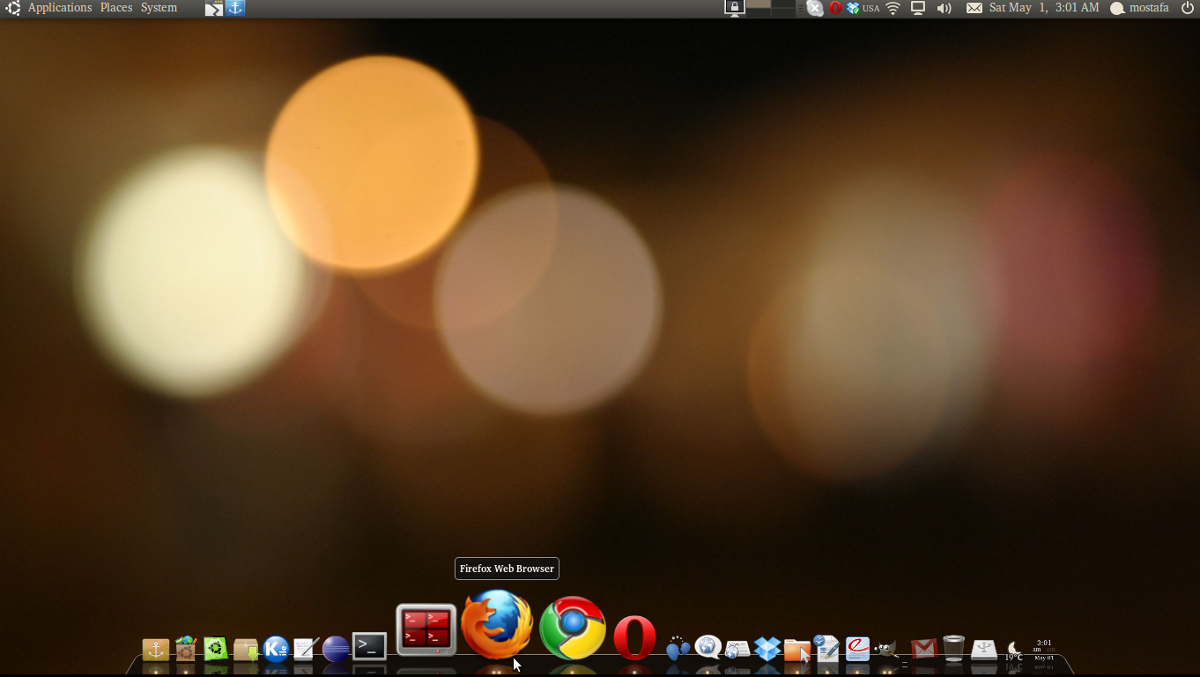Open the red four-pane terminal dock icon

(426, 630)
